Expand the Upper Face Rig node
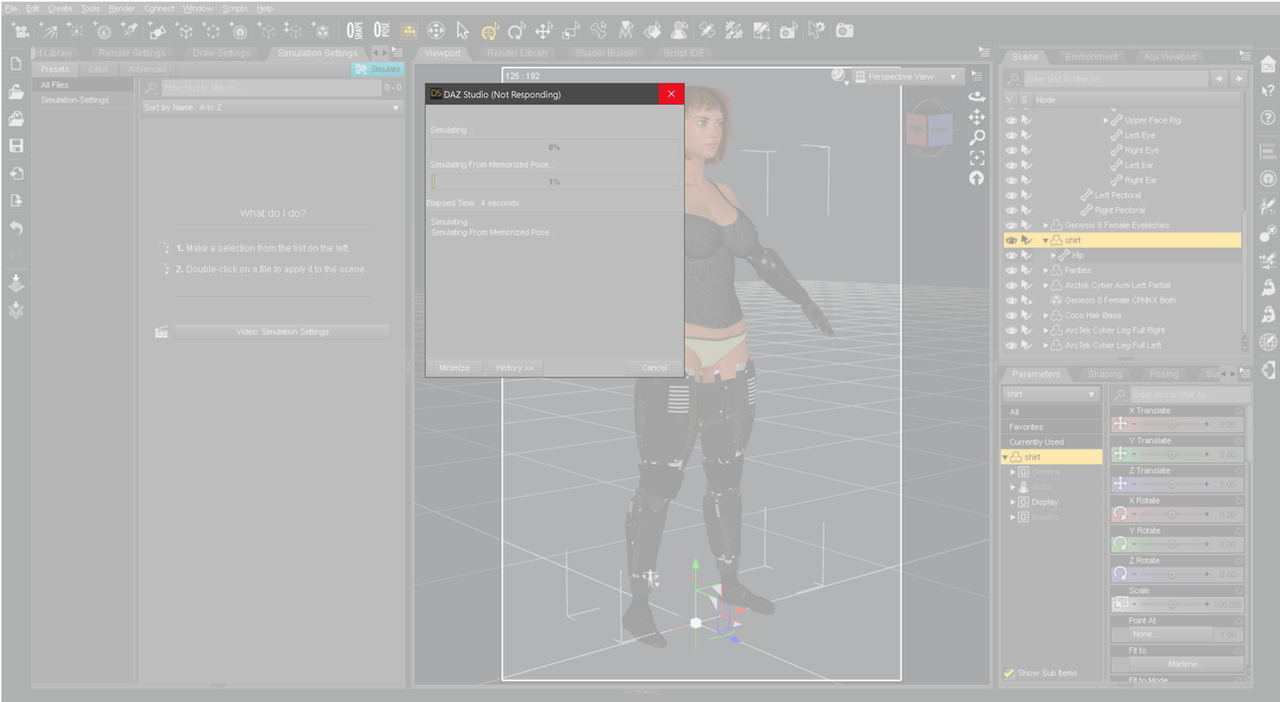This screenshot has height=702, width=1280. (1106, 121)
